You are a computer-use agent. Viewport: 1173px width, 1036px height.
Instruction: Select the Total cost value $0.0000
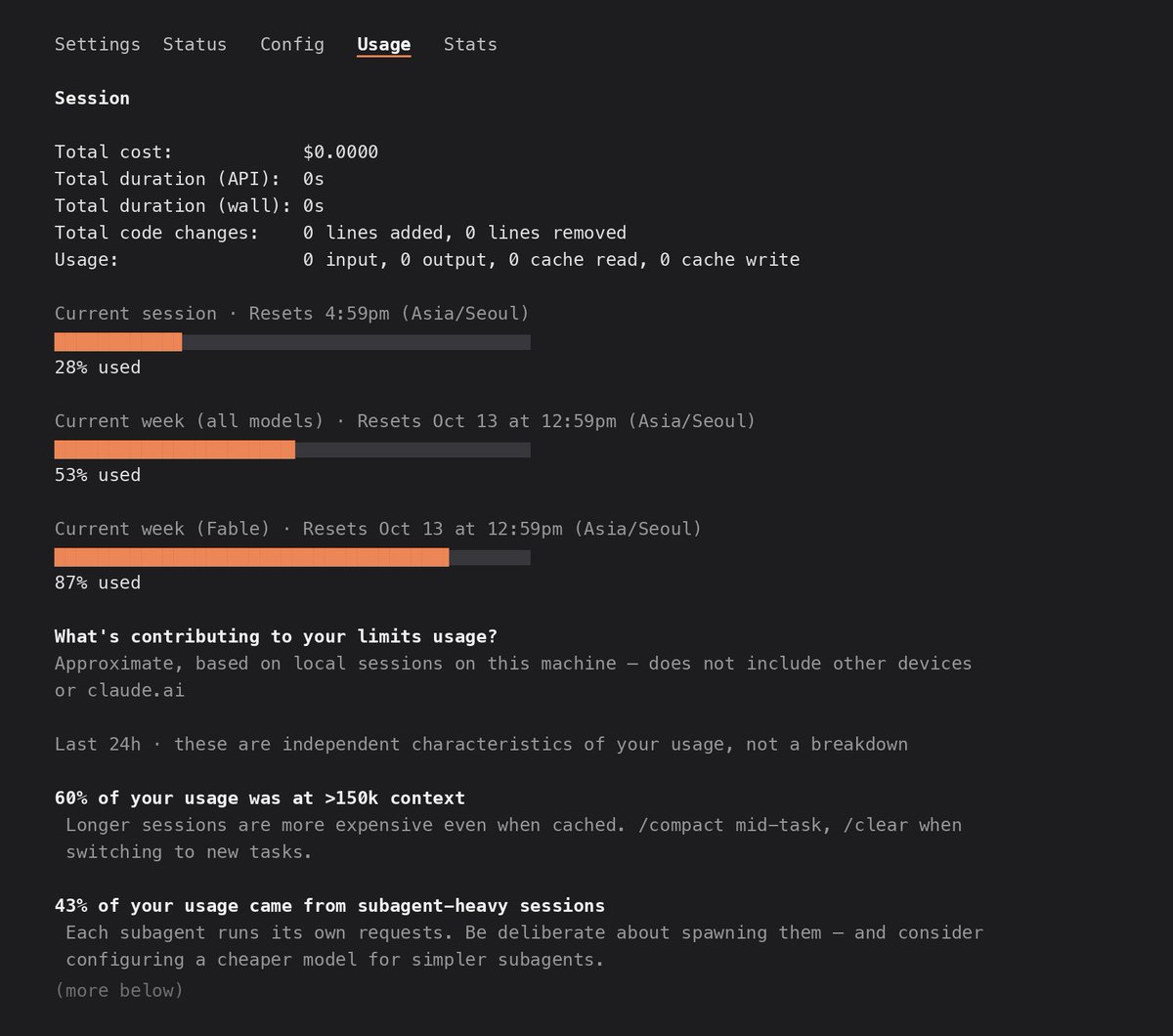[341, 151]
